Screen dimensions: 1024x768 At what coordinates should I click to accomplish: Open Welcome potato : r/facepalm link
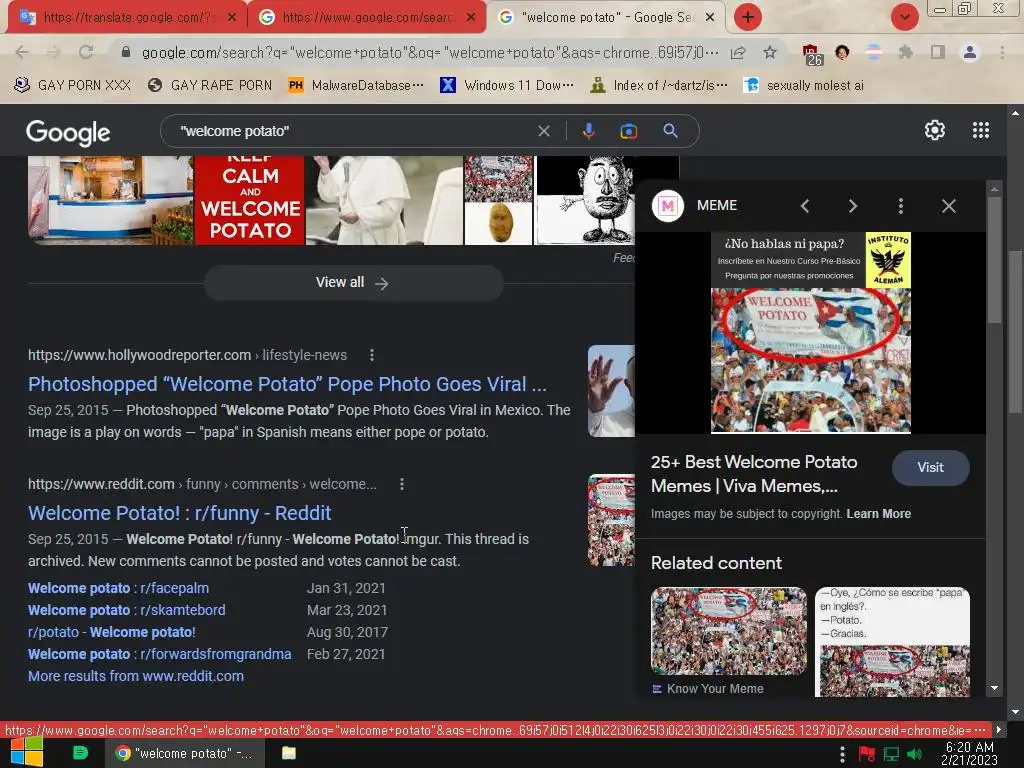118,588
